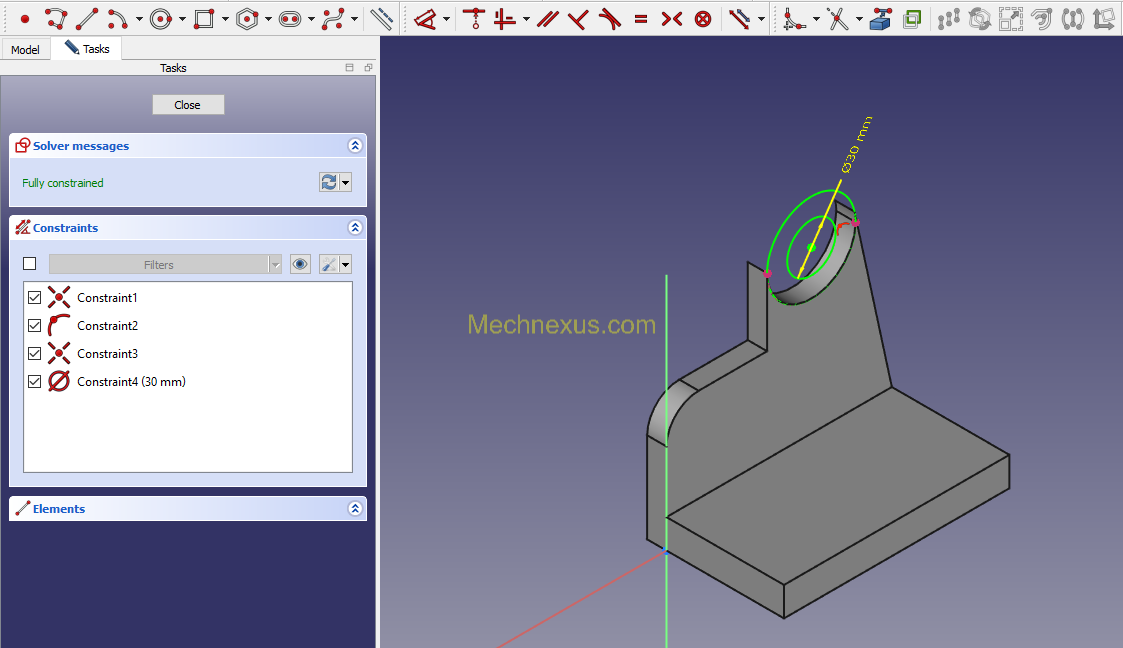Viewport: 1123px width, 648px height.
Task: Select the Create regular polygon tool
Action: (x=247, y=19)
